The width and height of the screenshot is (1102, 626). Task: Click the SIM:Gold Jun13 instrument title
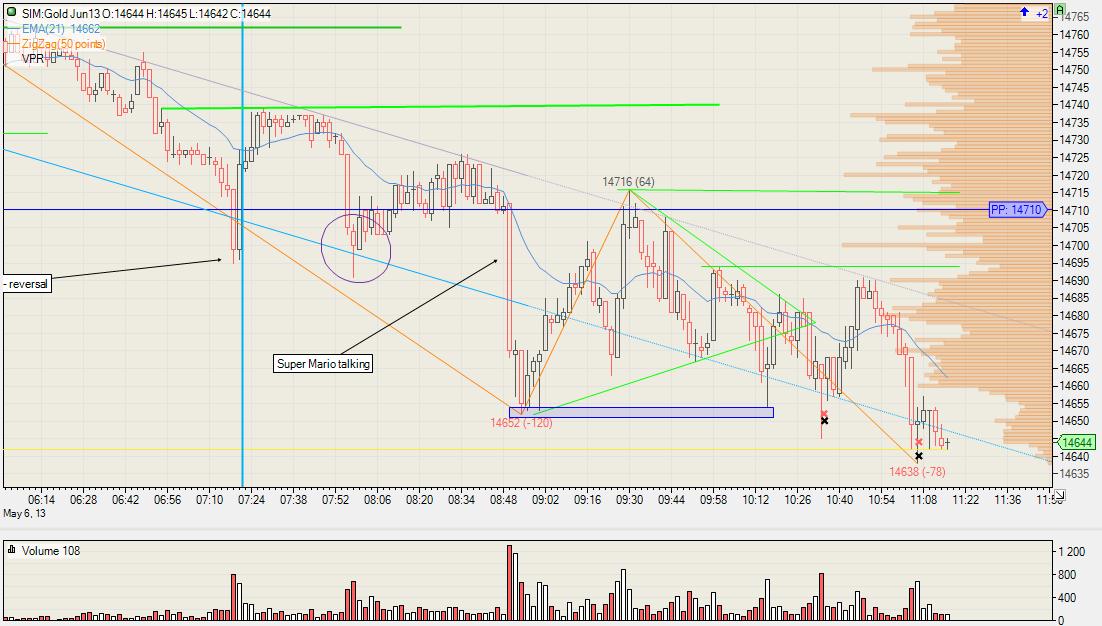coord(60,13)
